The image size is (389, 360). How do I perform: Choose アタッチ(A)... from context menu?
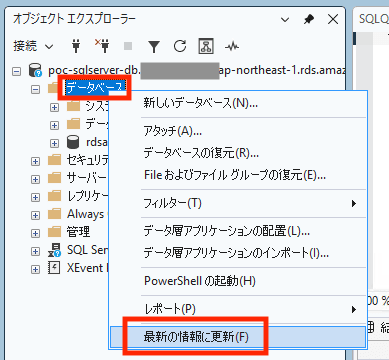tap(238, 131)
